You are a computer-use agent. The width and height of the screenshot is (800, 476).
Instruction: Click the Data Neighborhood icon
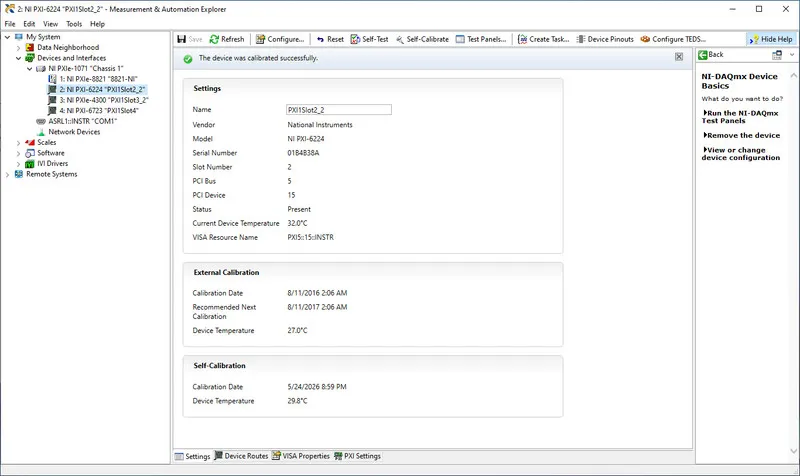[30, 47]
